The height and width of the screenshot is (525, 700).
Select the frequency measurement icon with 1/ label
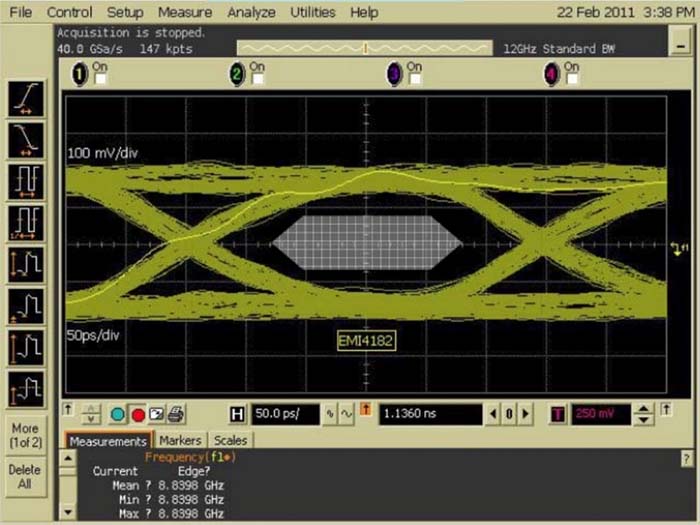[26, 223]
